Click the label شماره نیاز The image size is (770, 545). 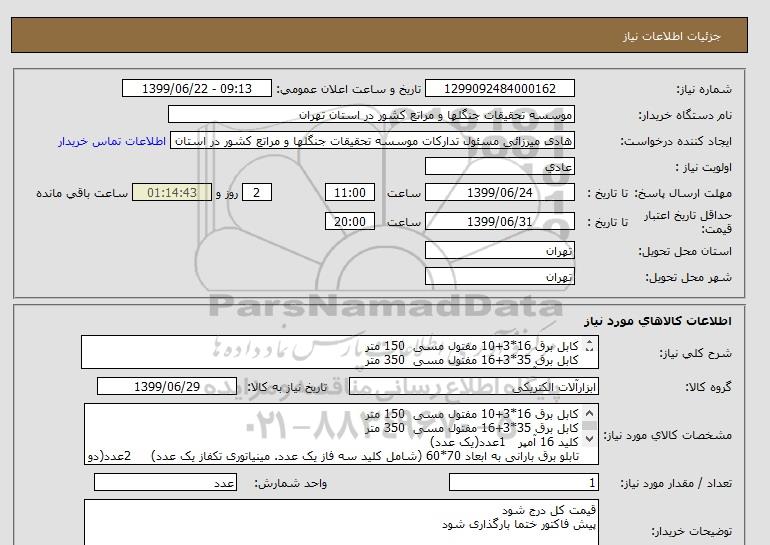(704, 89)
